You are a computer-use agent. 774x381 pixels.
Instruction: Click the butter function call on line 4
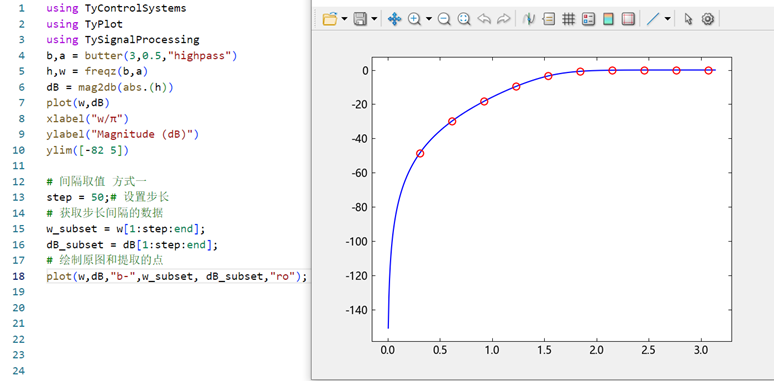coord(161,55)
